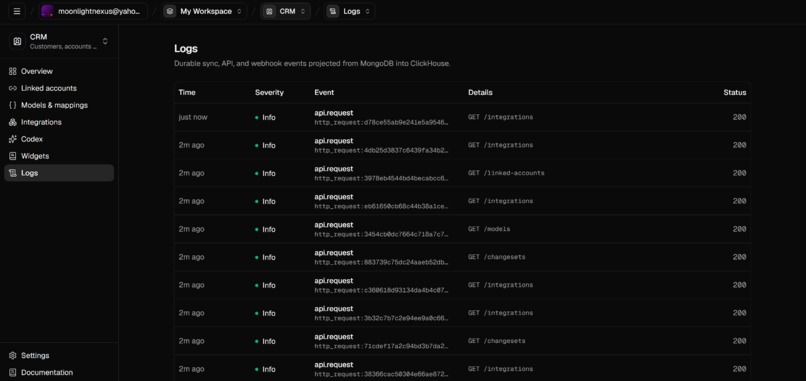This screenshot has height=381, width=806.
Task: Click http_request:3454cb0dc7664c718a7c7 event ID
Action: tap(381, 235)
